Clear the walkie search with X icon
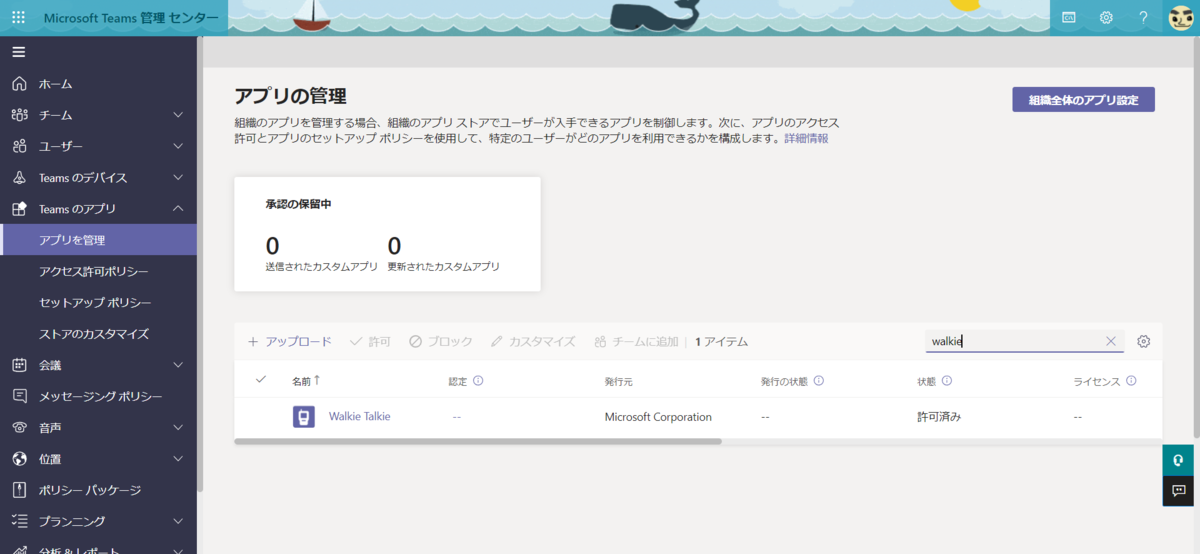 tap(1110, 341)
